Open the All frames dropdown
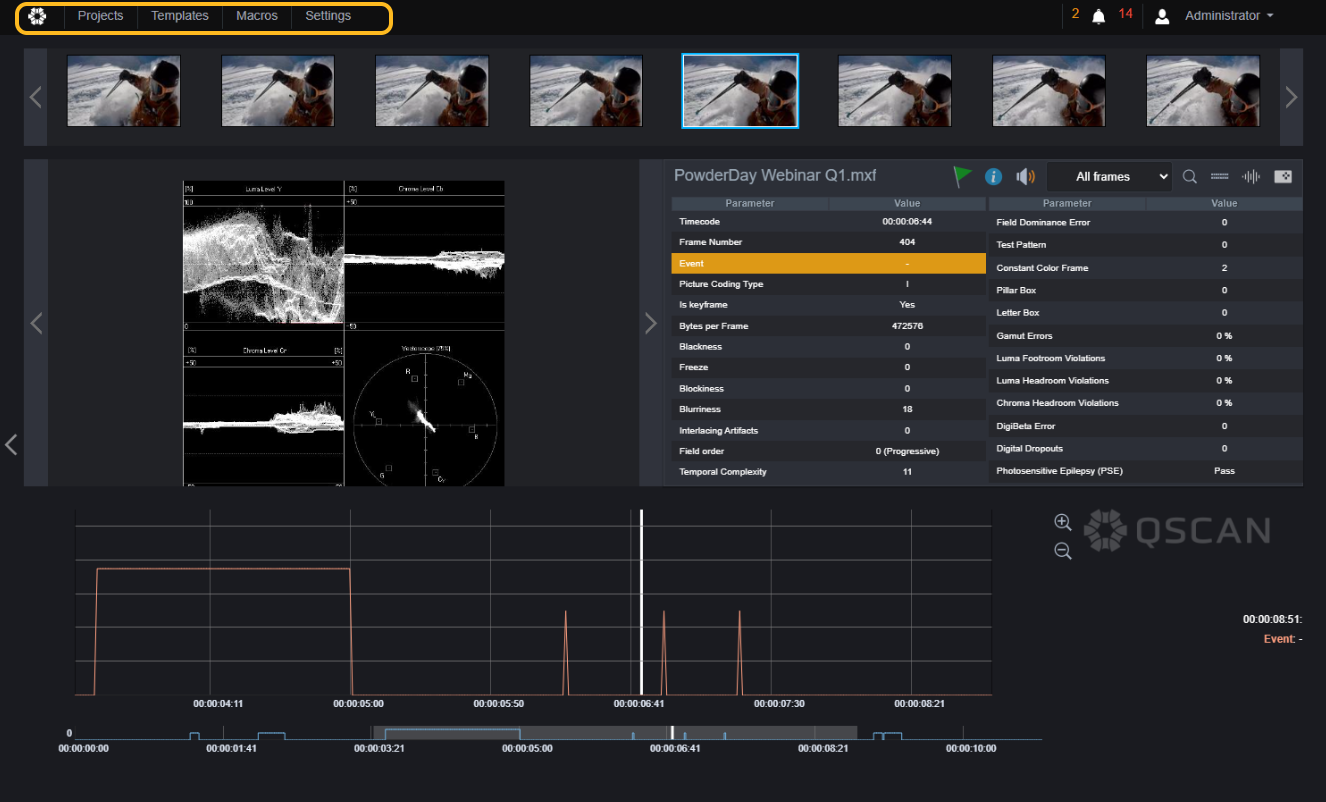This screenshot has height=802, width=1326. coord(1108,176)
